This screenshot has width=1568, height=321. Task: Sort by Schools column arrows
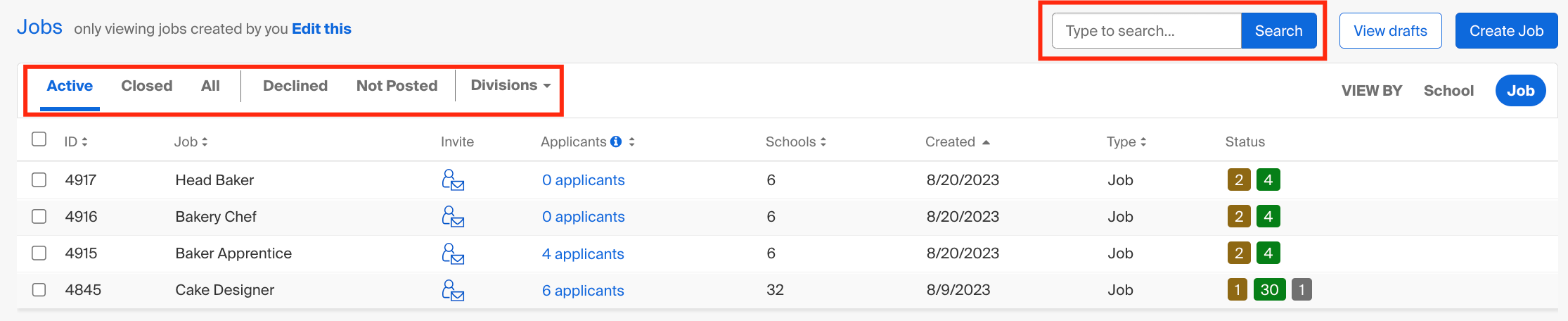coord(823,142)
